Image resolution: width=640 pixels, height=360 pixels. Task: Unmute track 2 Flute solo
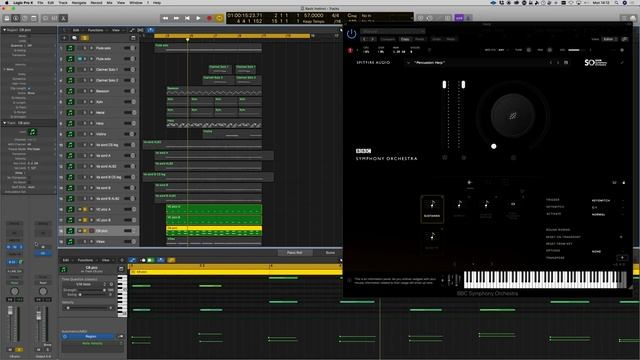click(80, 59)
